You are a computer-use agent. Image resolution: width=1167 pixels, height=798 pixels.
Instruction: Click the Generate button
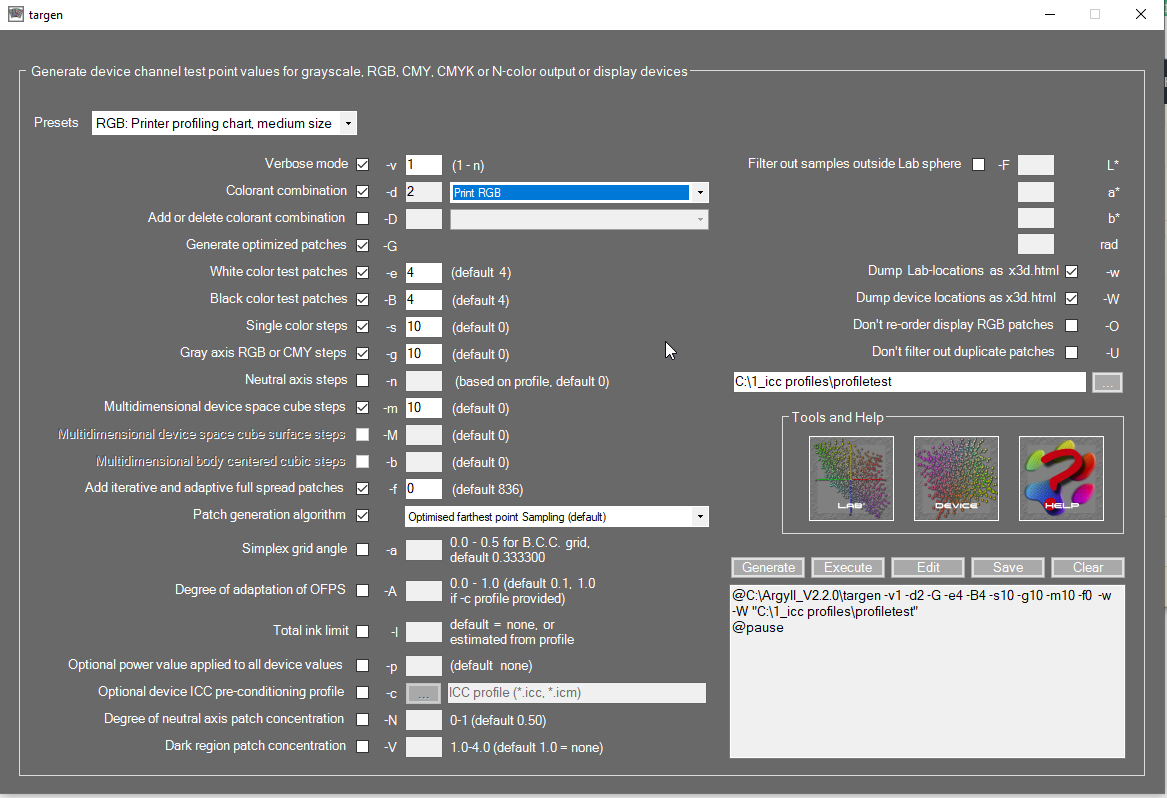pos(768,567)
